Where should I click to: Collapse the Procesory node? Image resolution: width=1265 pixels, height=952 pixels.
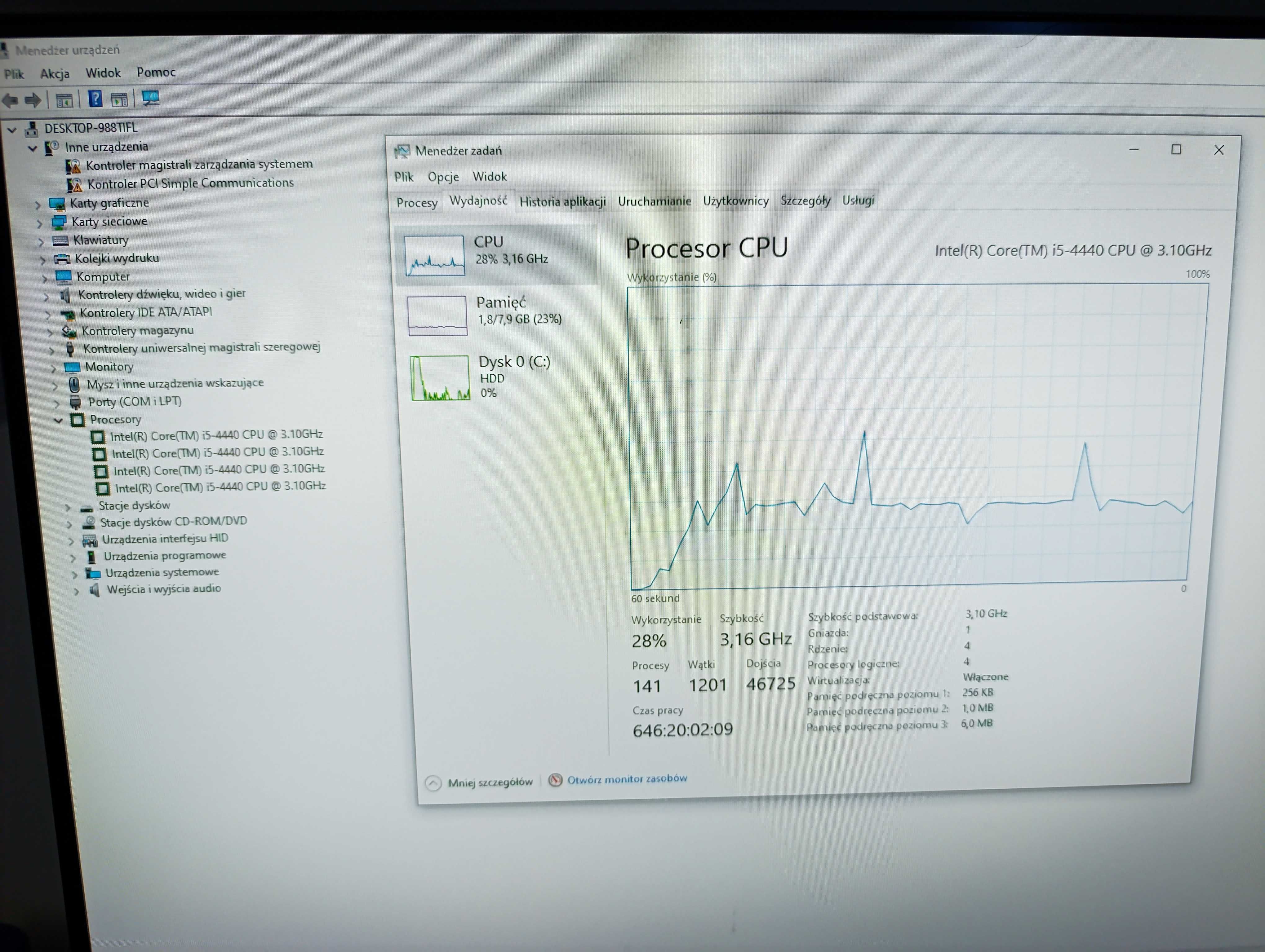click(58, 421)
